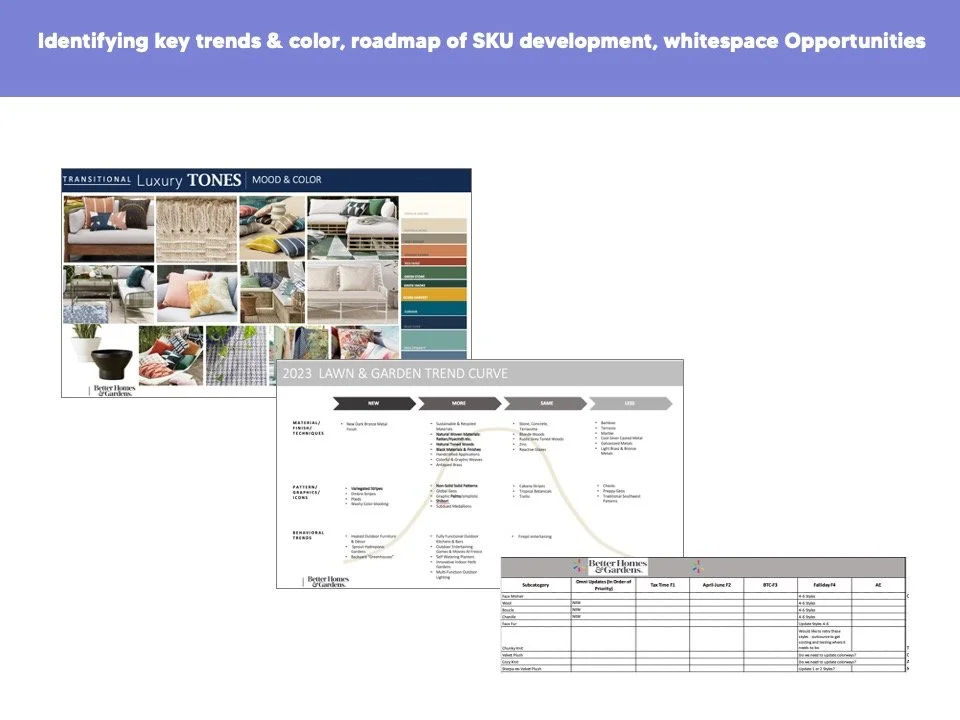Click the Wool row subcategory cell
The height and width of the screenshot is (720, 960).
pyautogui.click(x=536, y=603)
